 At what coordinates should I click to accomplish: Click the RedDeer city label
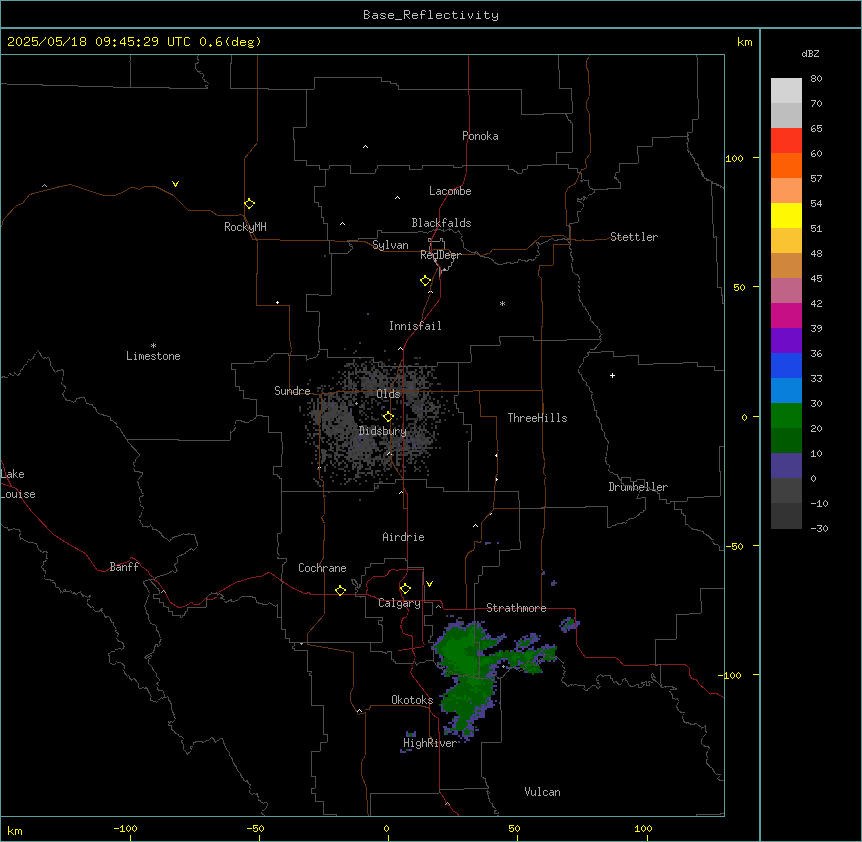click(x=440, y=255)
